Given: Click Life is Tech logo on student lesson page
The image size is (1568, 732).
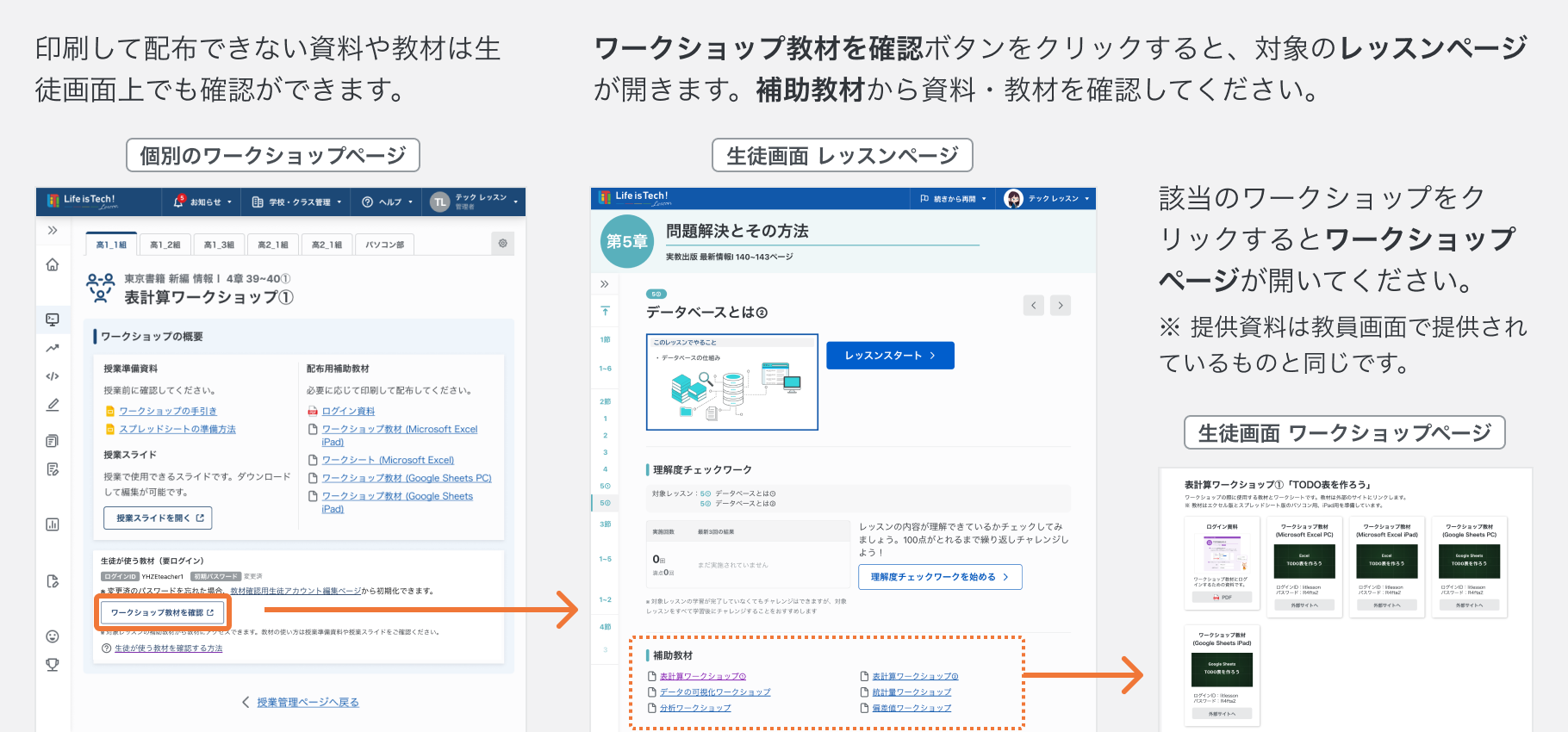Looking at the screenshot, I should (635, 198).
